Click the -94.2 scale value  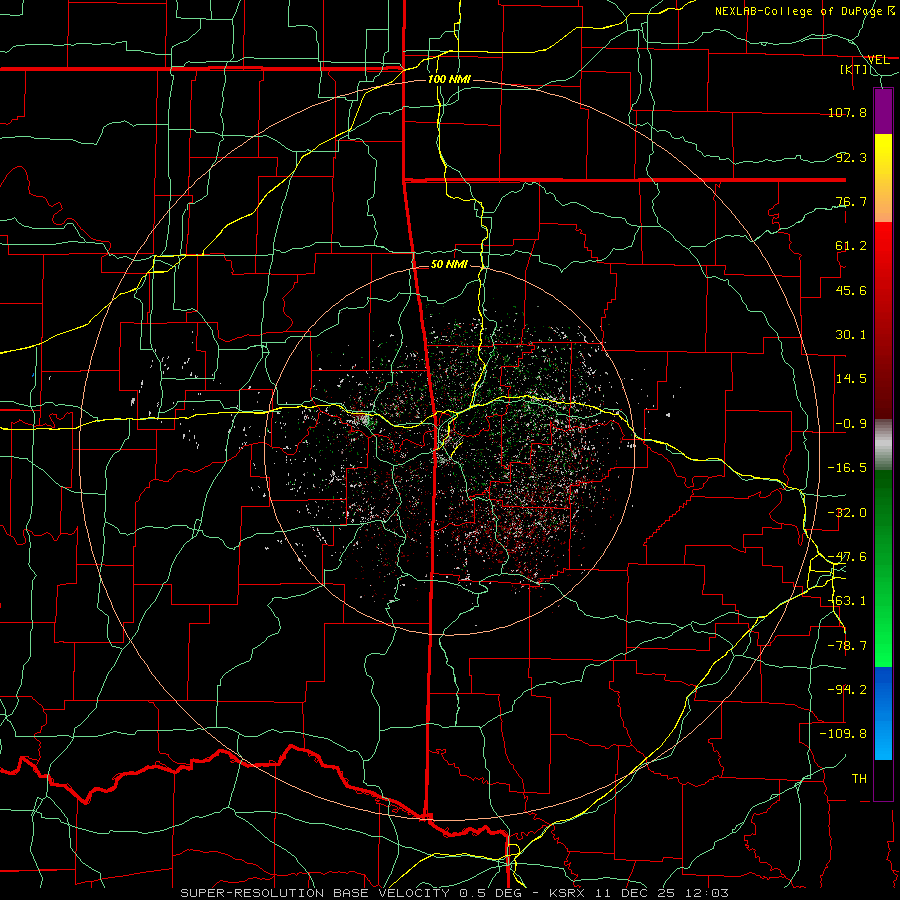tap(847, 689)
